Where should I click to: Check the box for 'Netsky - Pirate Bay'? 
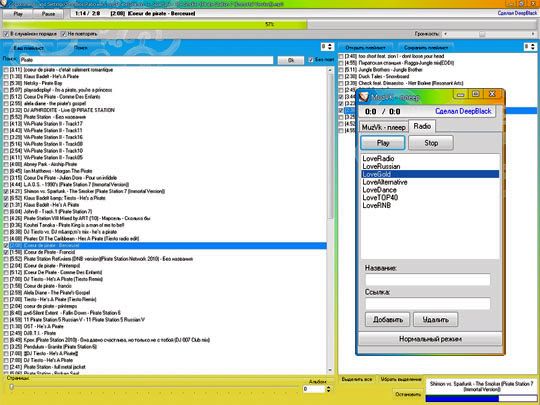(6, 83)
